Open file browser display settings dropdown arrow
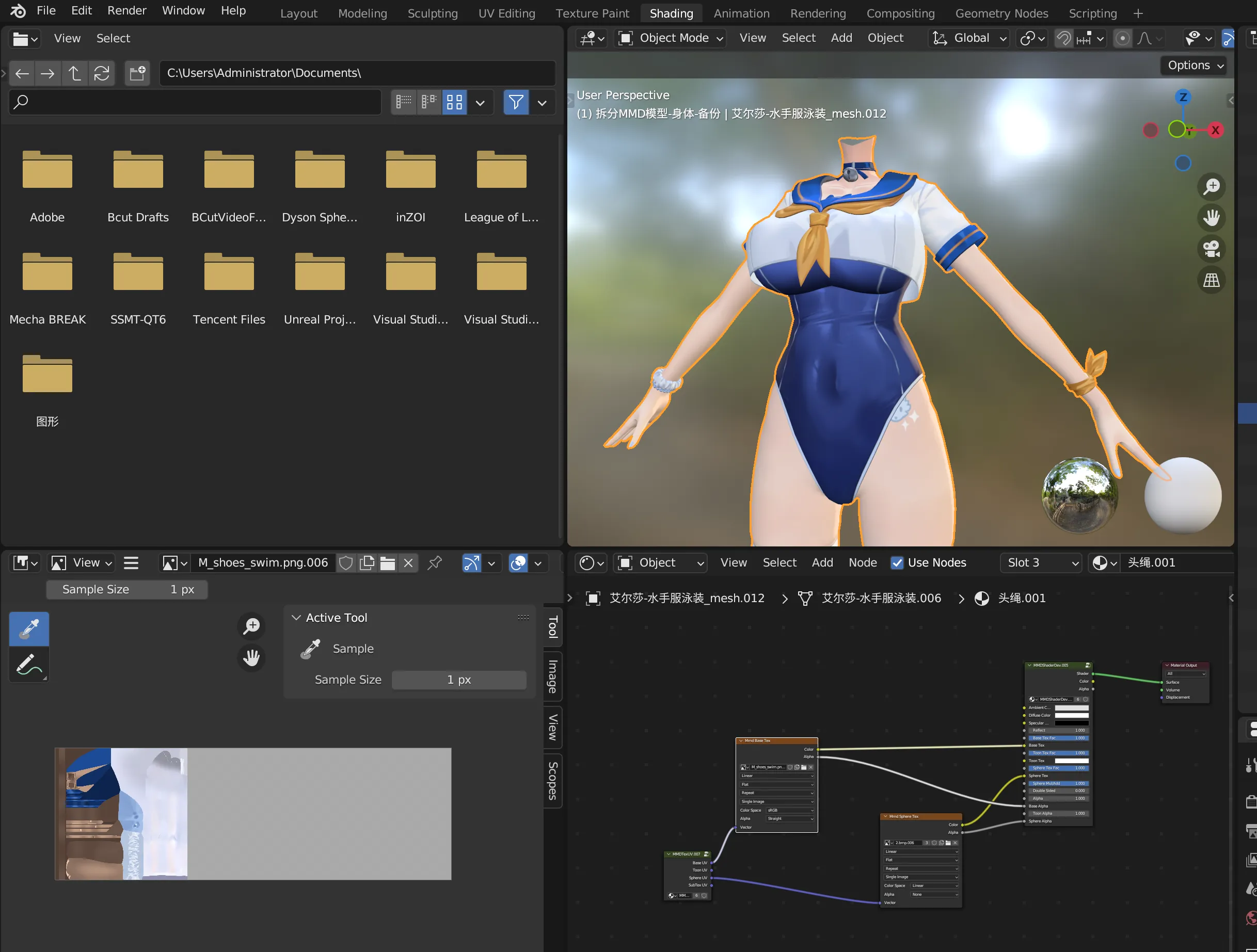Viewport: 1257px width, 952px height. pyautogui.click(x=480, y=102)
